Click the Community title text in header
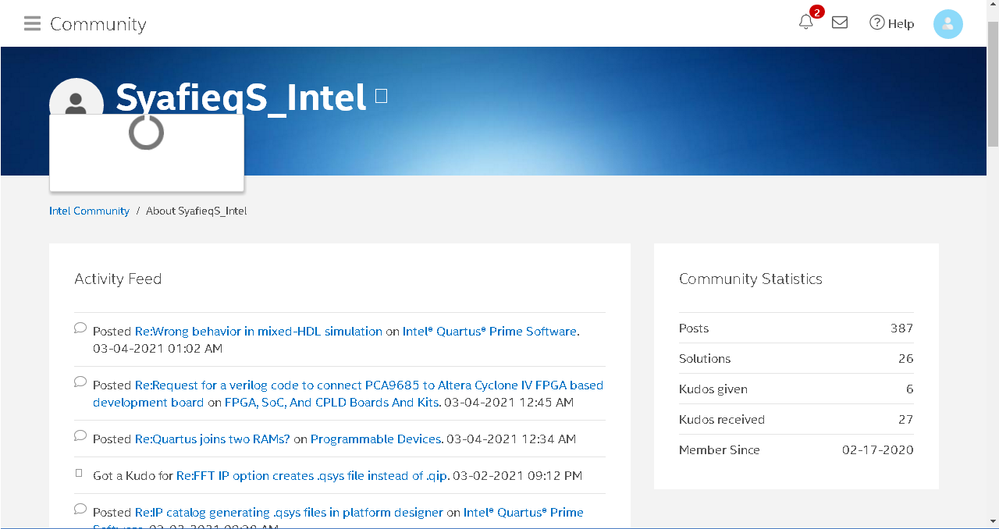Image resolution: width=999 pixels, height=529 pixels. pyautogui.click(x=98, y=24)
